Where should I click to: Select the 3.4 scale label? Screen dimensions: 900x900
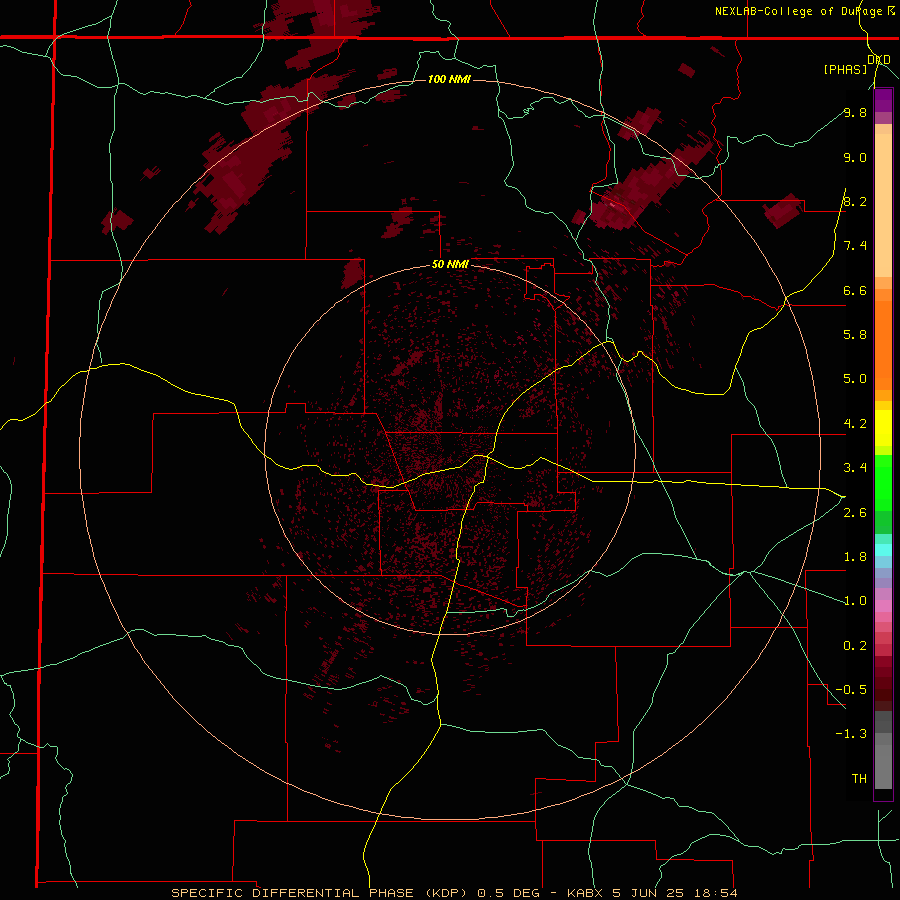pyautogui.click(x=855, y=468)
